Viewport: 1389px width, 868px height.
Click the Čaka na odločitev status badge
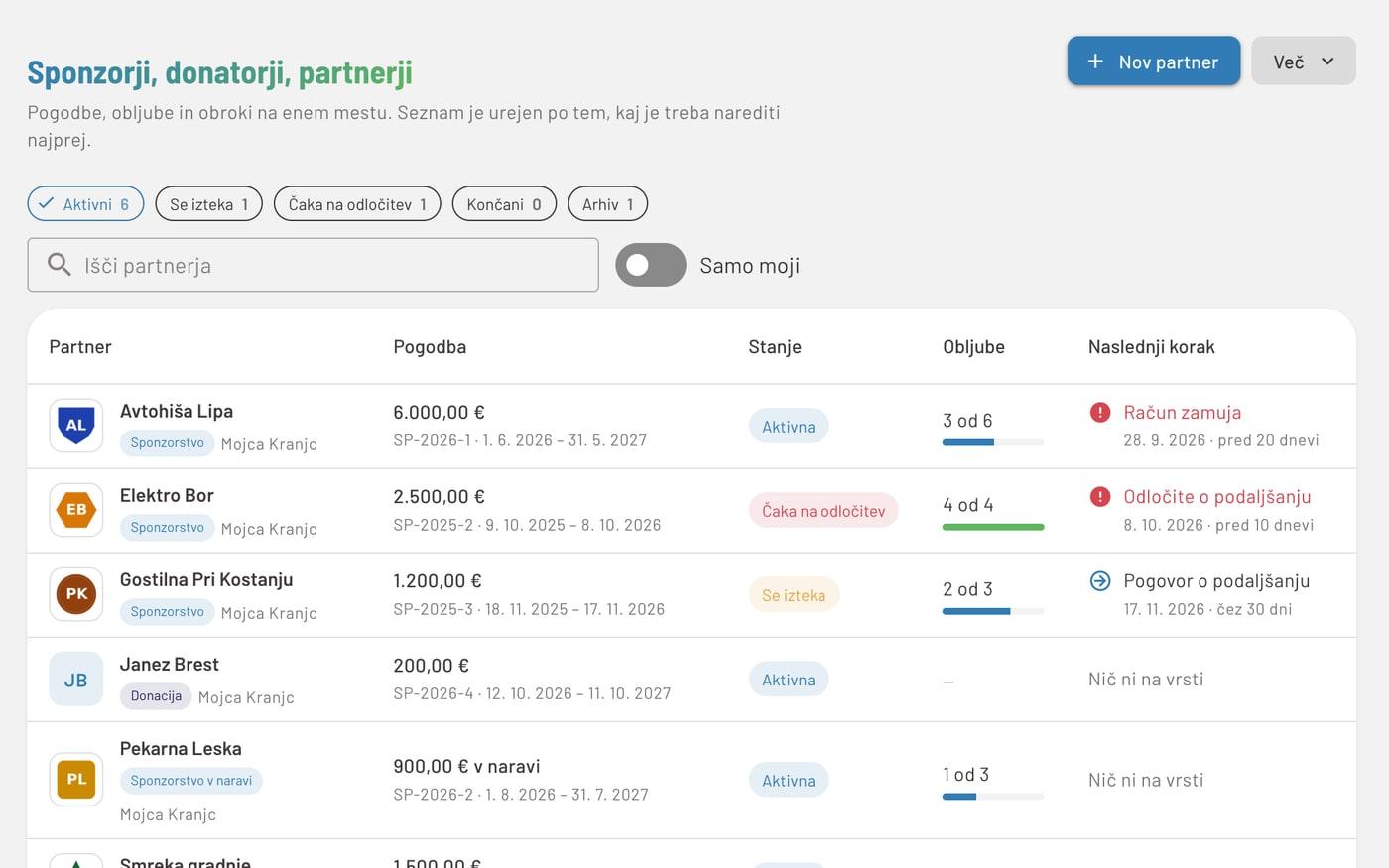pyautogui.click(x=823, y=511)
